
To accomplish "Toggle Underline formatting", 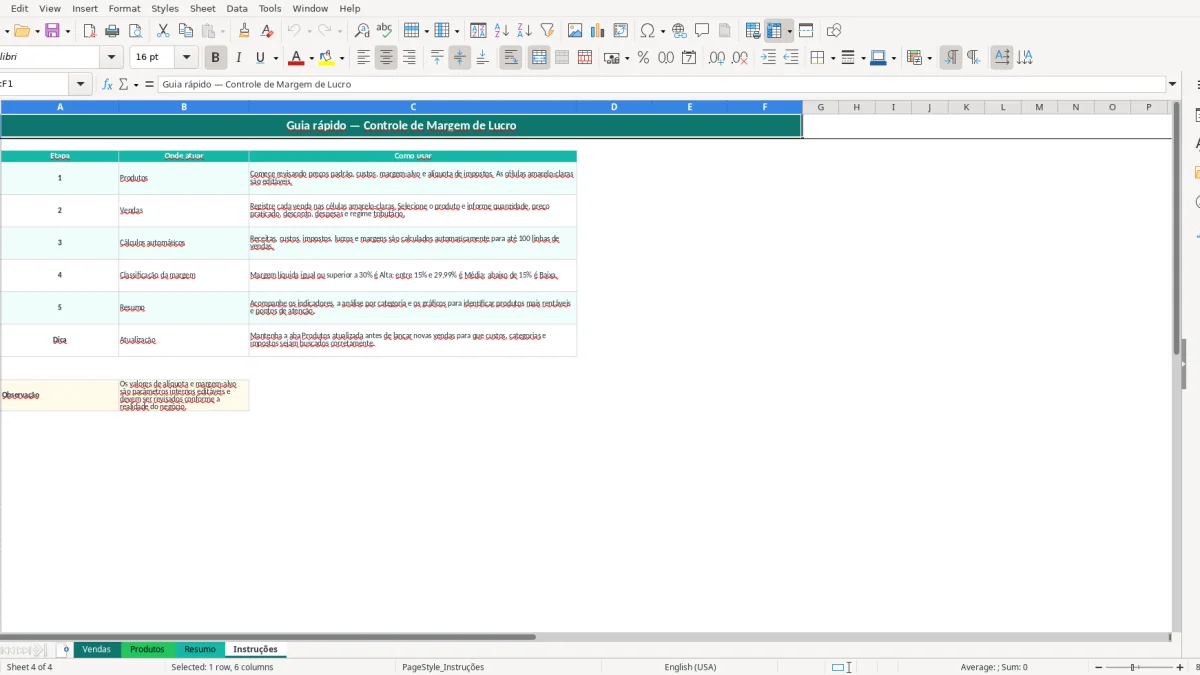I will point(261,58).
